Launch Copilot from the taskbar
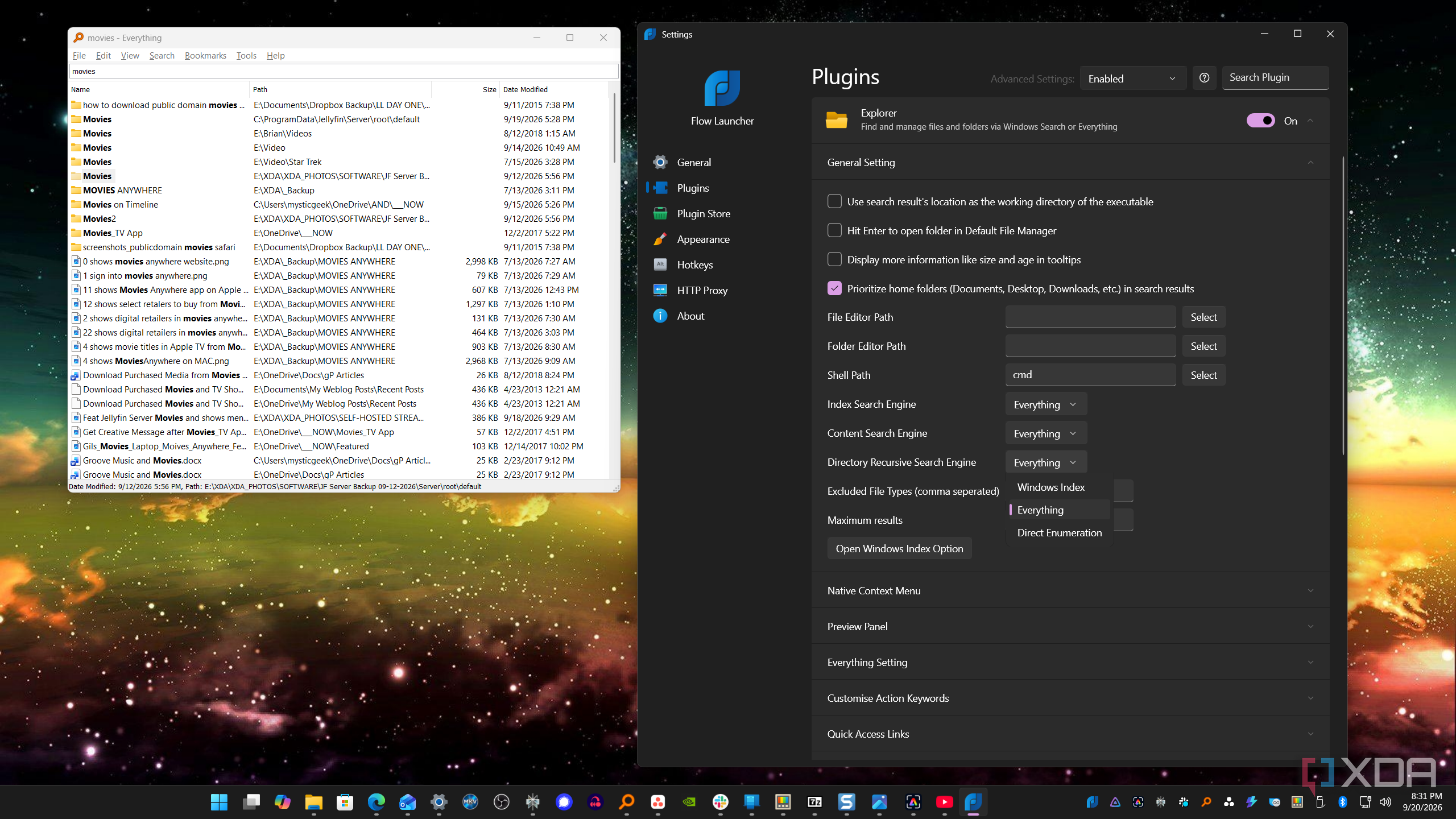The image size is (1456, 819). (282, 802)
